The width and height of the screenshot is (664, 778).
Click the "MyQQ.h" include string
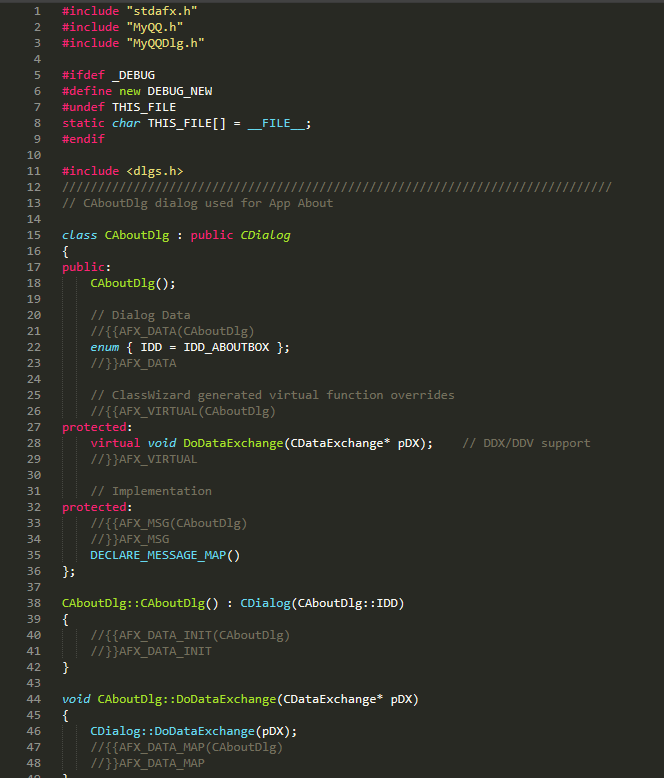[x=155, y=27]
